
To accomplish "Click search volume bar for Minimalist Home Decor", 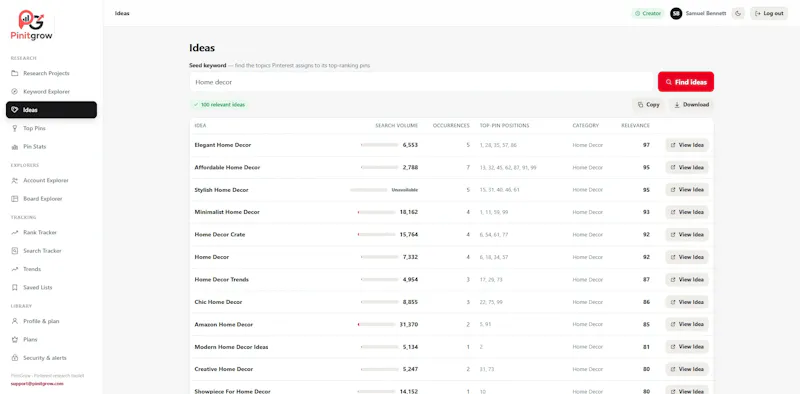I will point(377,212).
